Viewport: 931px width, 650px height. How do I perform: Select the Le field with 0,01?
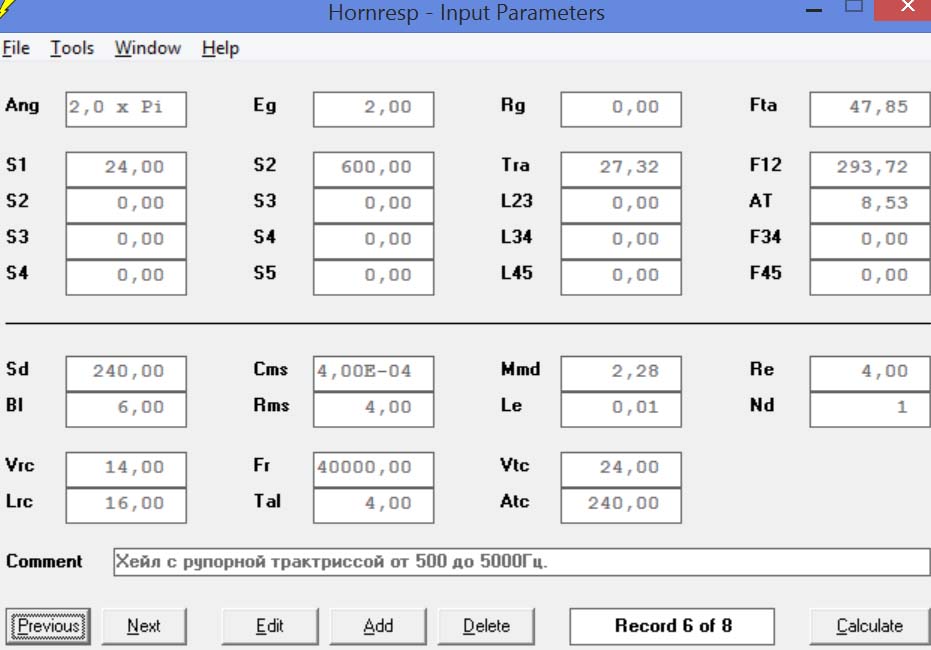click(x=621, y=410)
